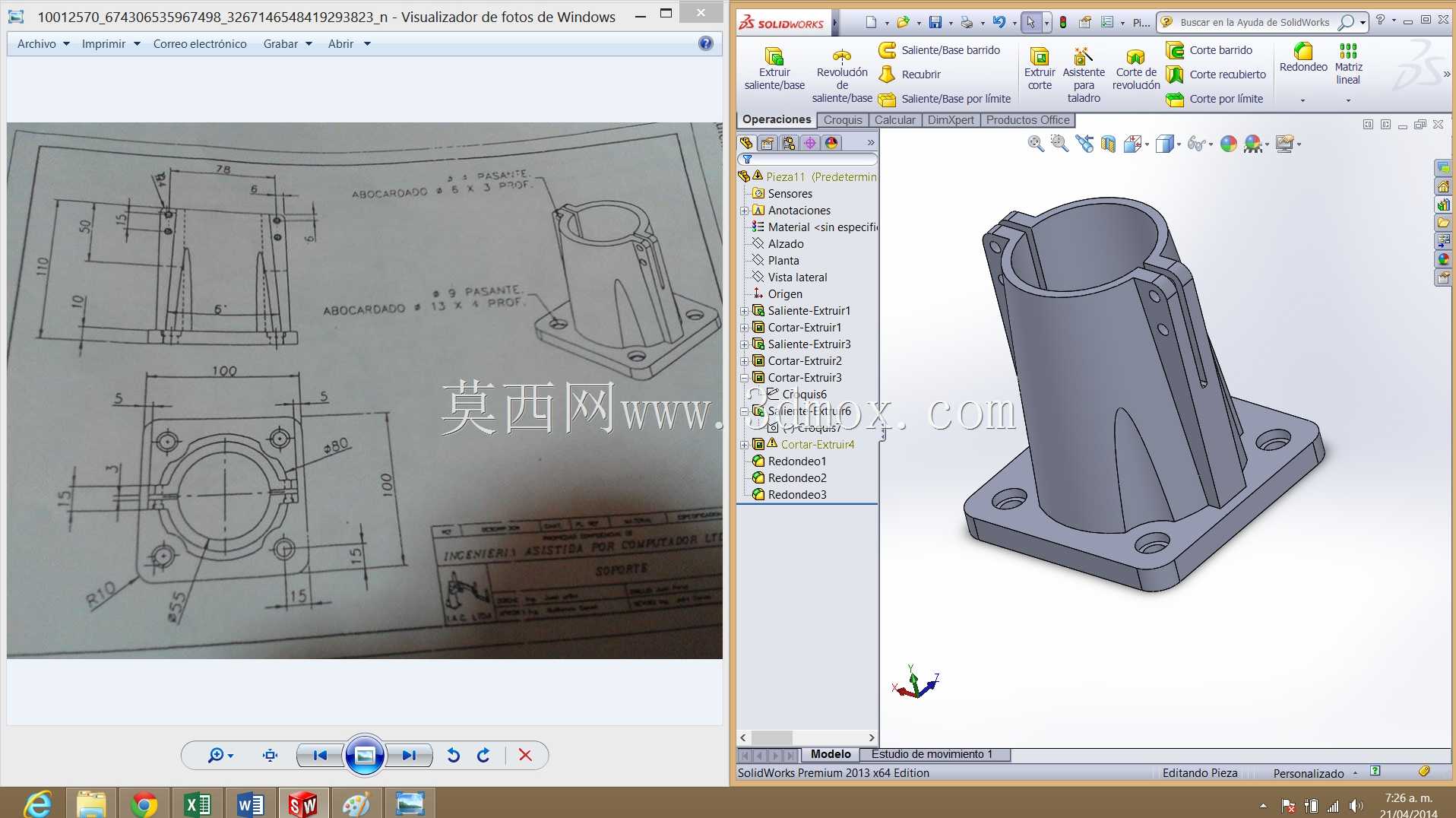Open Asistente para taladro hole wizard
1456x818 pixels.
click(1084, 75)
